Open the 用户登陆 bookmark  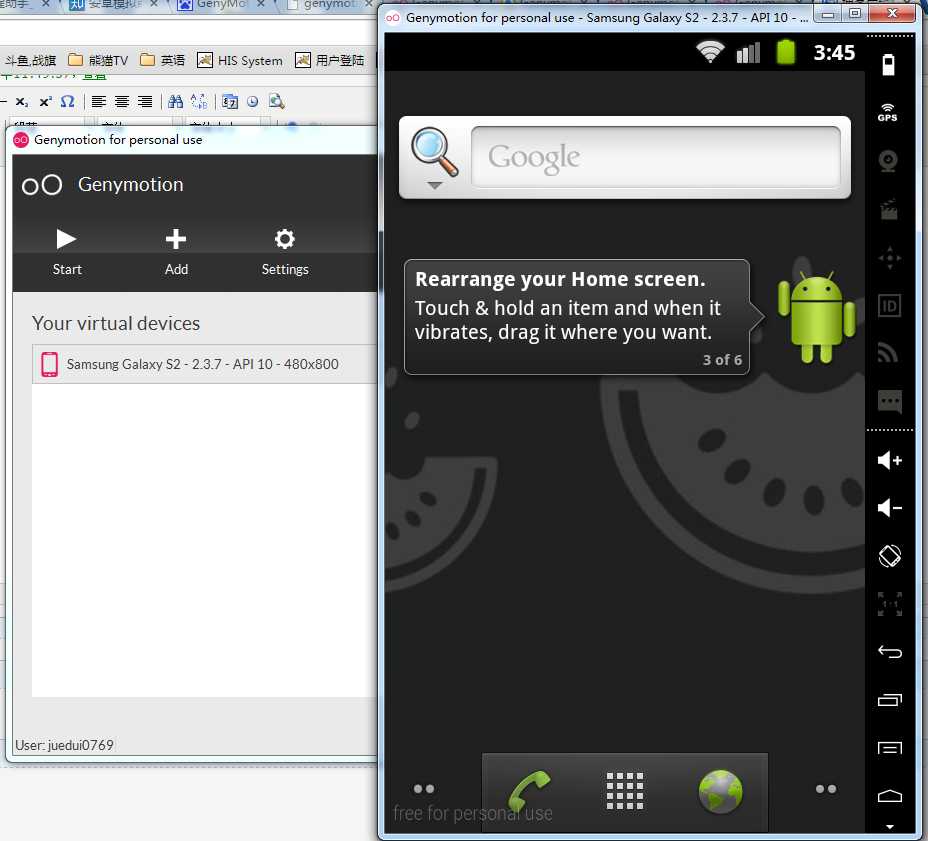(x=330, y=60)
